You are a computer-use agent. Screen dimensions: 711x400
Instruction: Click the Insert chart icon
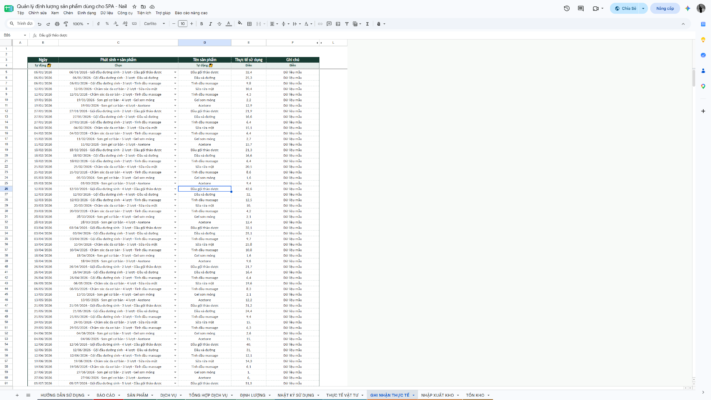click(338, 24)
